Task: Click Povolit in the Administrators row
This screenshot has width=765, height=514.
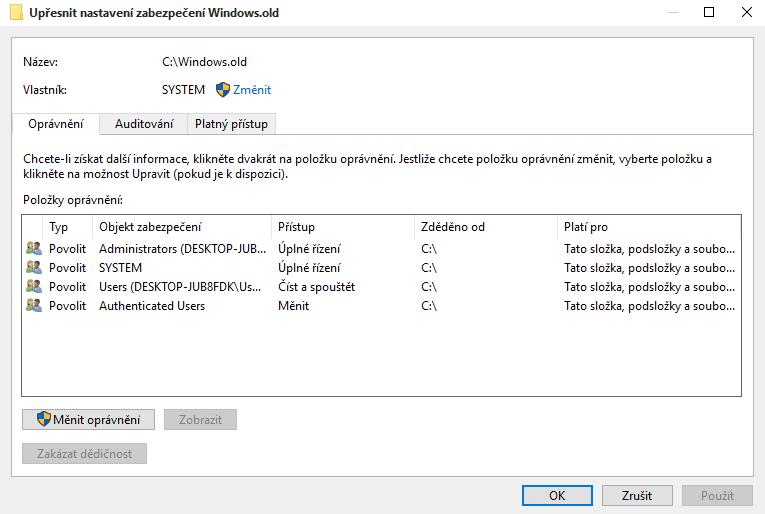Action: pos(67,249)
